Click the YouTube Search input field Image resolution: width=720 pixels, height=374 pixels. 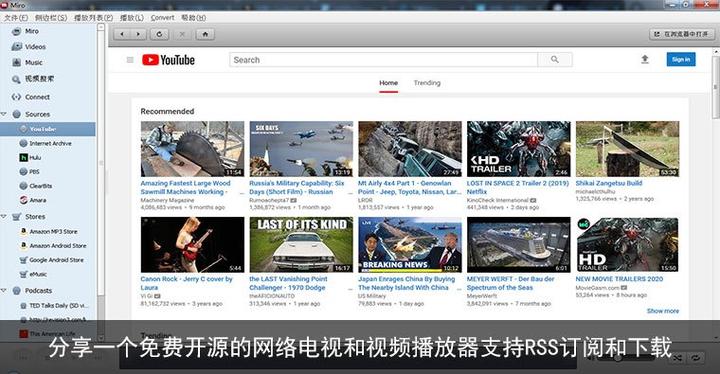click(383, 60)
